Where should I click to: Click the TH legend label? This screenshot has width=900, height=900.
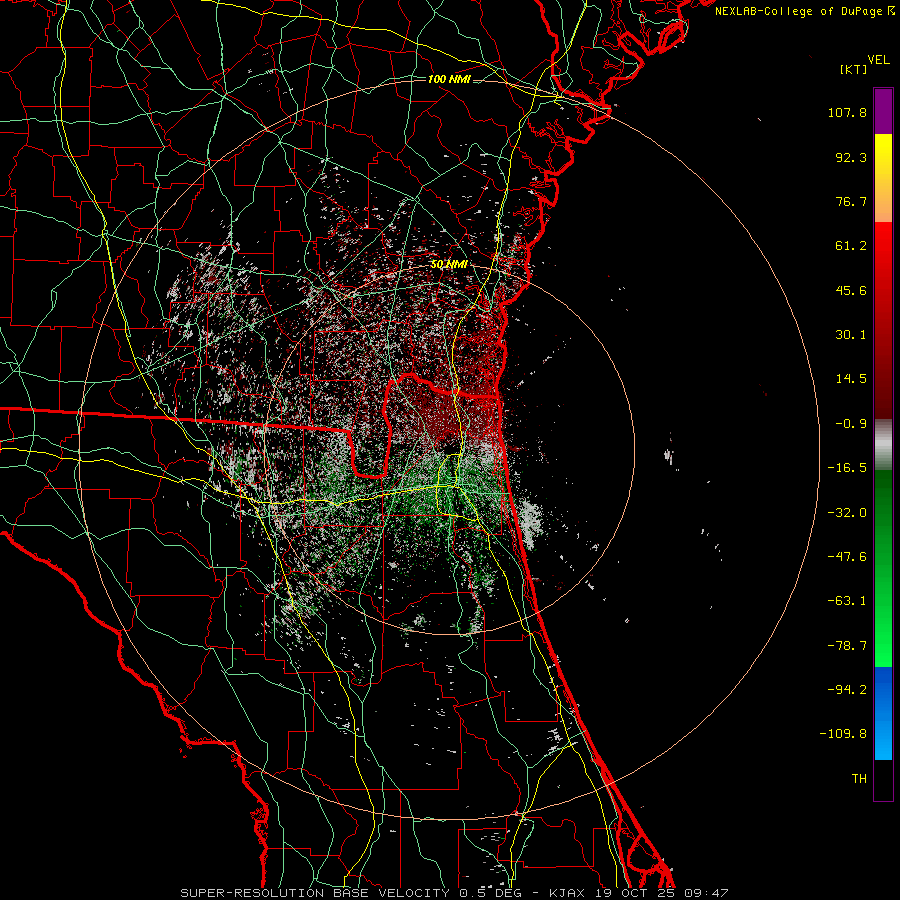859,778
